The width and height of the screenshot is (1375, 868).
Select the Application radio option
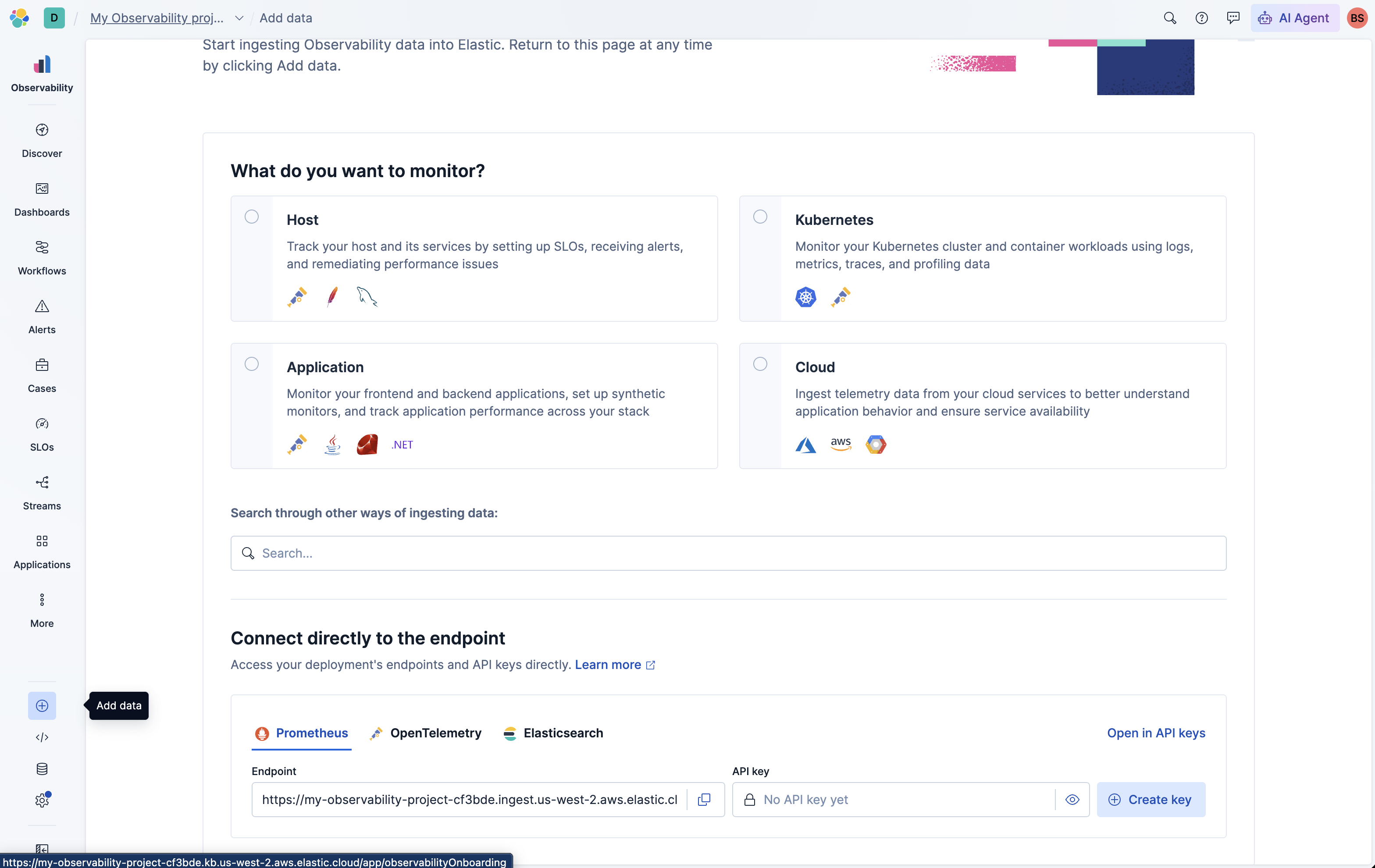(x=251, y=364)
